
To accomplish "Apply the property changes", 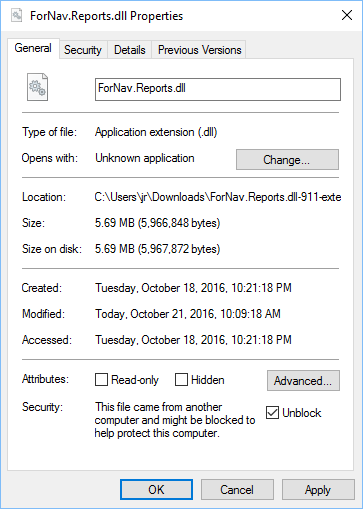I will pos(318,490).
